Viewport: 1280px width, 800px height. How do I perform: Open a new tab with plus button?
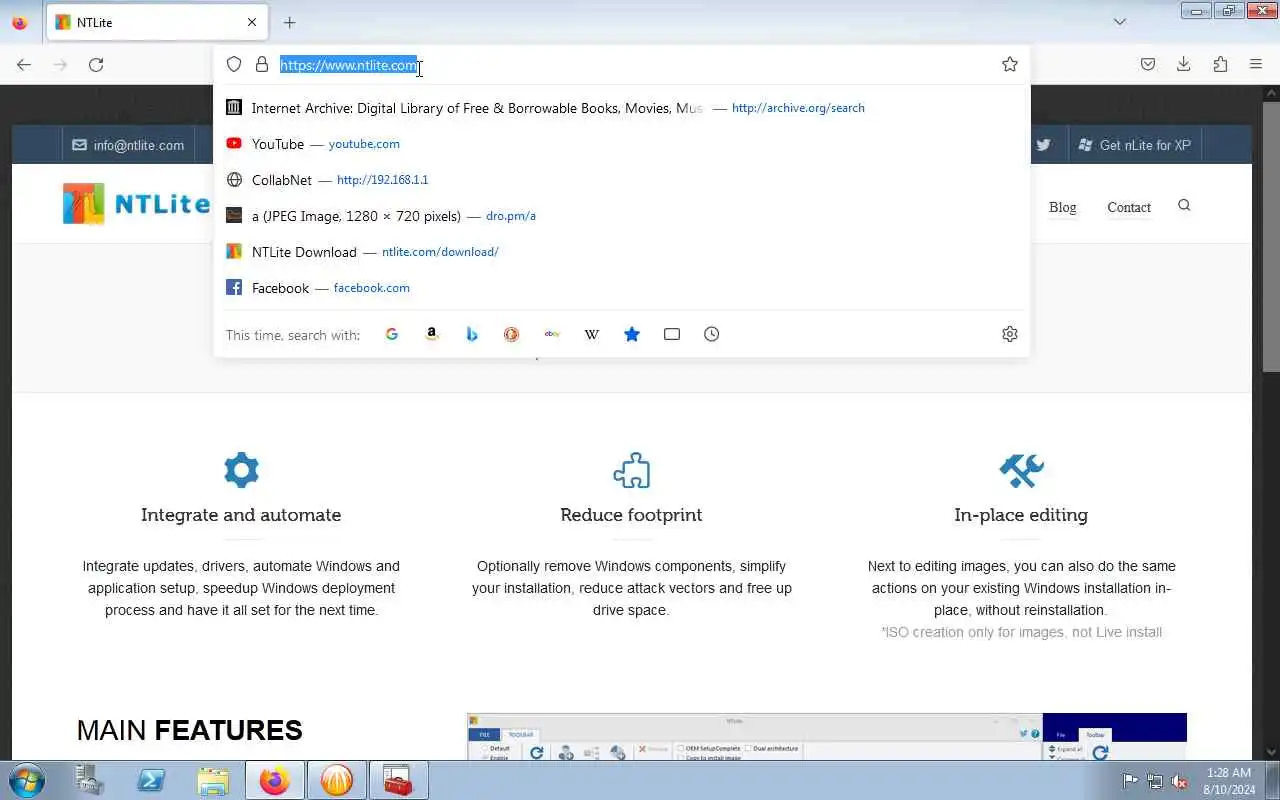tap(289, 22)
